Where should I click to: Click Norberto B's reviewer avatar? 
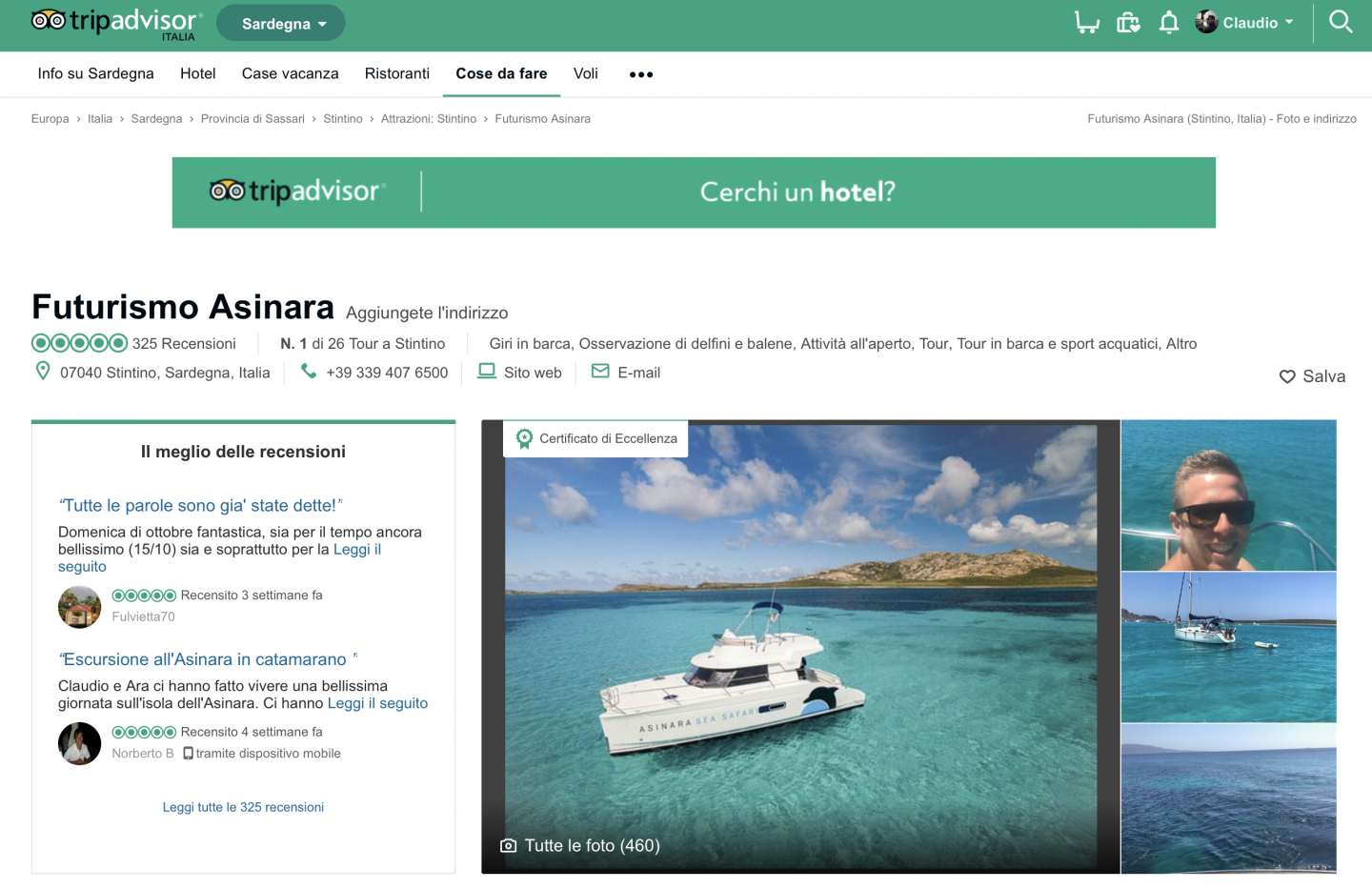click(79, 743)
